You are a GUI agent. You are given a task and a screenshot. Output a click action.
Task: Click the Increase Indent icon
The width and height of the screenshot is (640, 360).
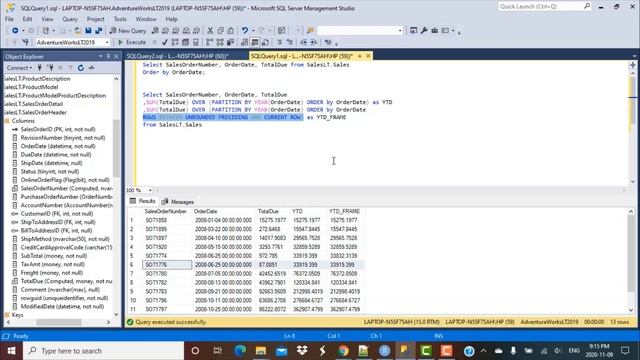[313, 42]
